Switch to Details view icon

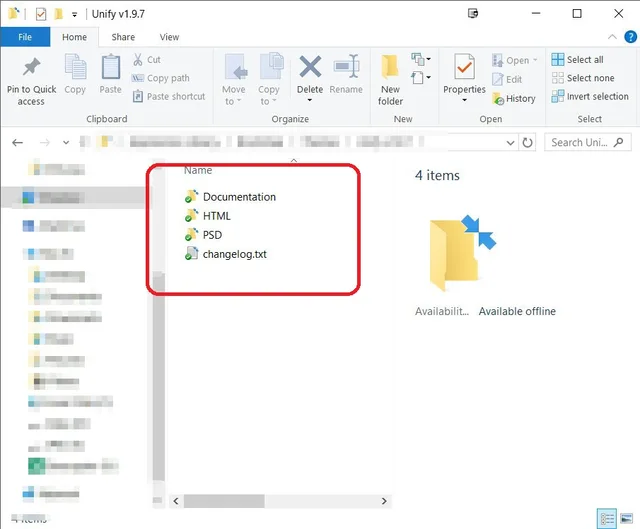607,519
